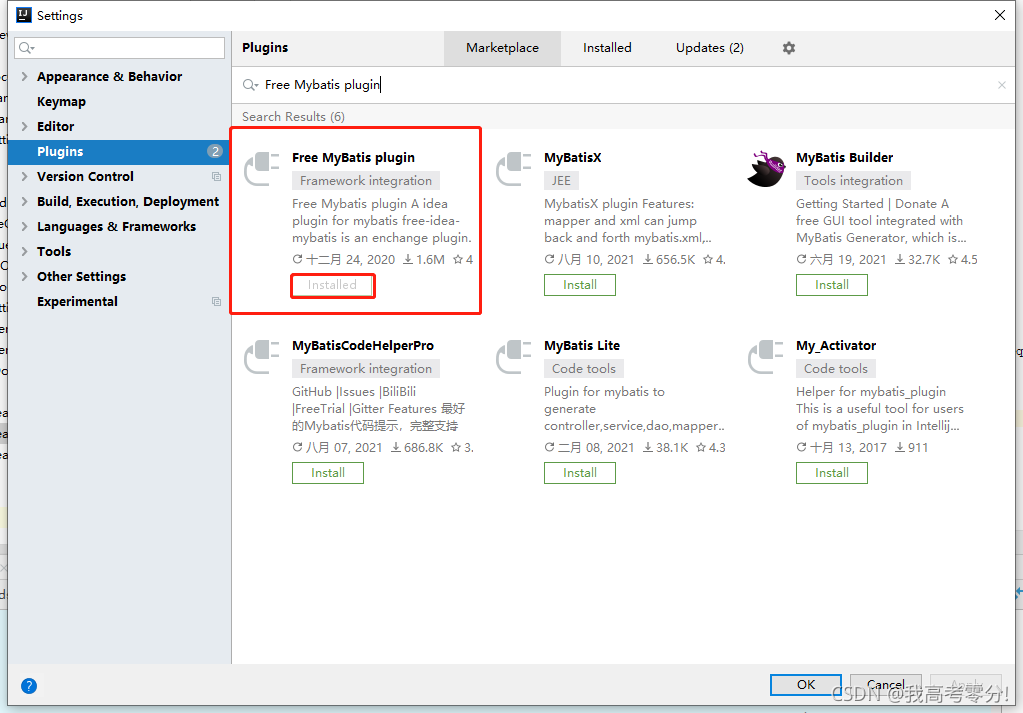Expand Build, Execution, Deployment section
Screen dimensions: 1023x713
click(x=24, y=202)
